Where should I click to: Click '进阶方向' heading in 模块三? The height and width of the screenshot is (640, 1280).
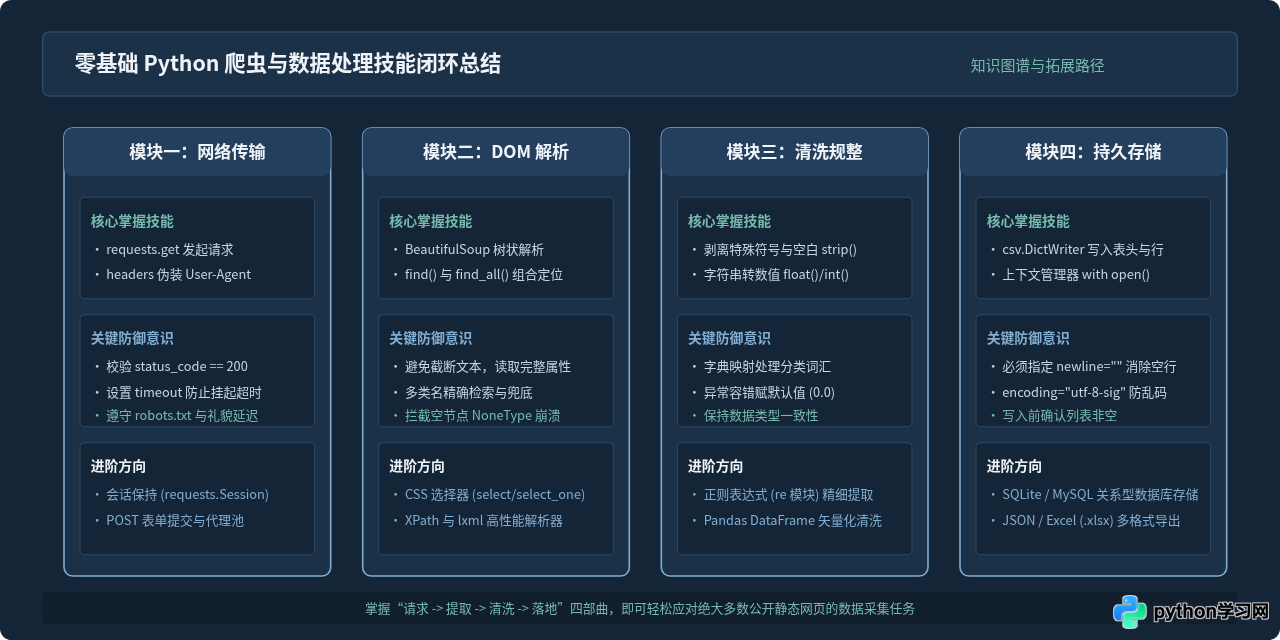point(715,467)
